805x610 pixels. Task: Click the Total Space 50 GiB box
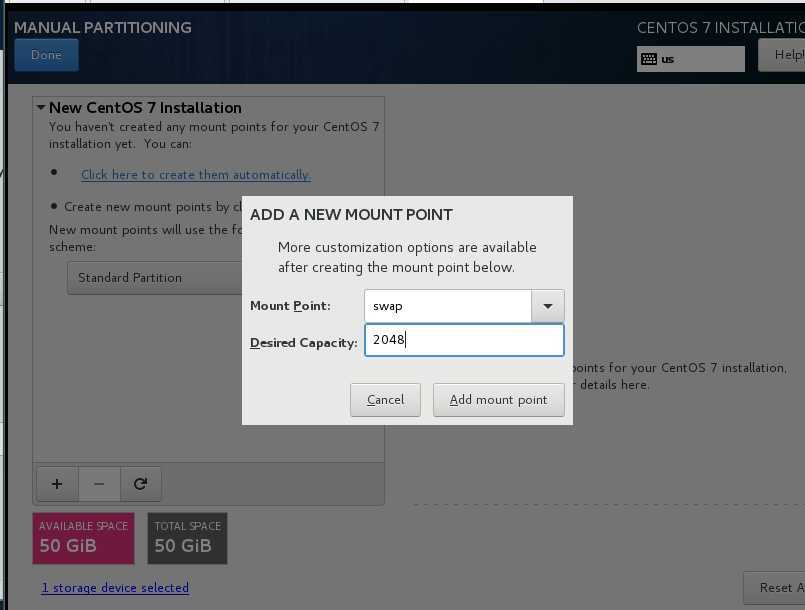[x=187, y=538]
